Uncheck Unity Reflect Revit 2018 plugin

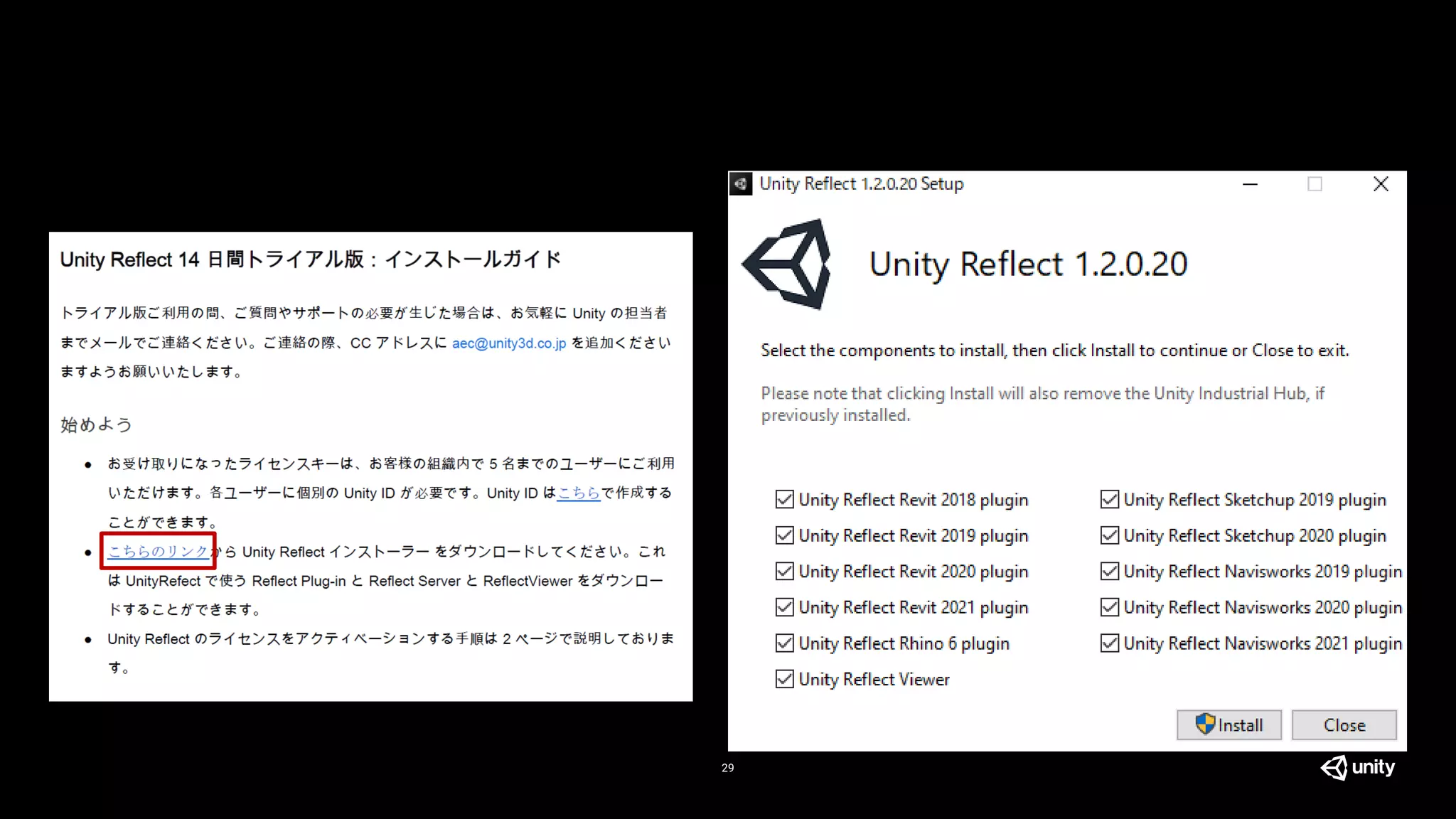(784, 500)
